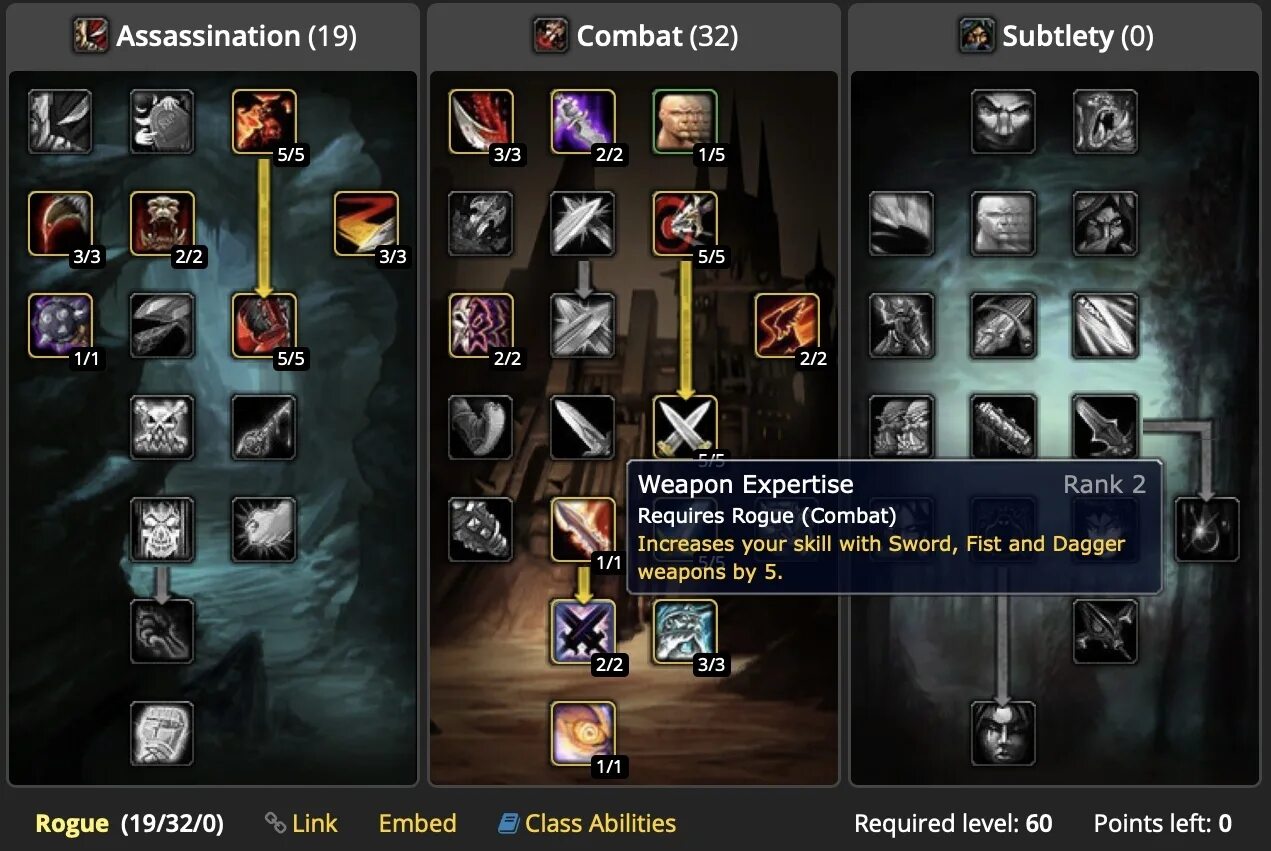
Task: Click the Embed link
Action: [x=417, y=823]
